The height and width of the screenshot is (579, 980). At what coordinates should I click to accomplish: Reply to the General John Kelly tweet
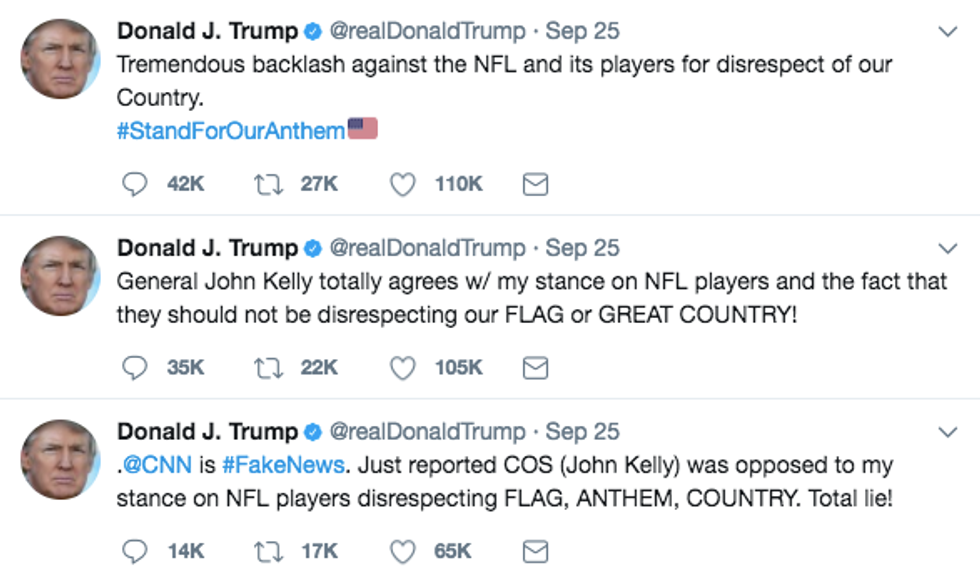pyautogui.click(x=134, y=368)
